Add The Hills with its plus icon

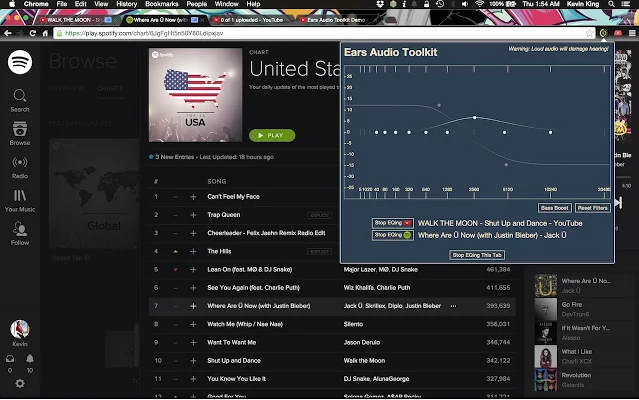pyautogui.click(x=193, y=251)
